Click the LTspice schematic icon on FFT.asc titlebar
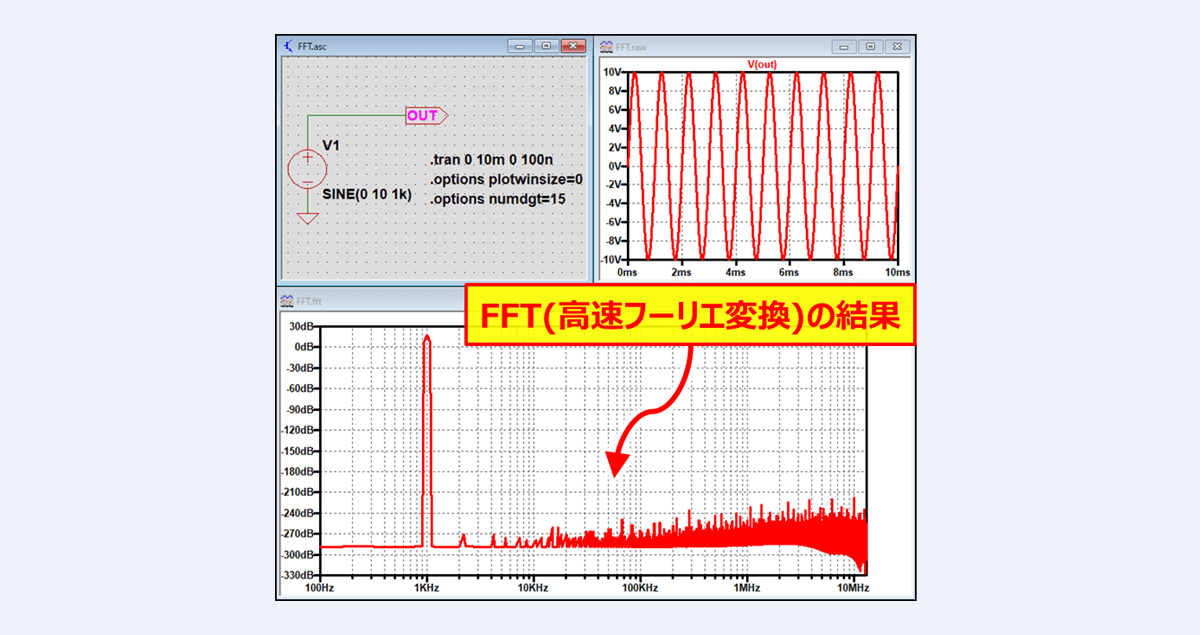Screen dimensions: 1200x635 pyautogui.click(x=288, y=45)
